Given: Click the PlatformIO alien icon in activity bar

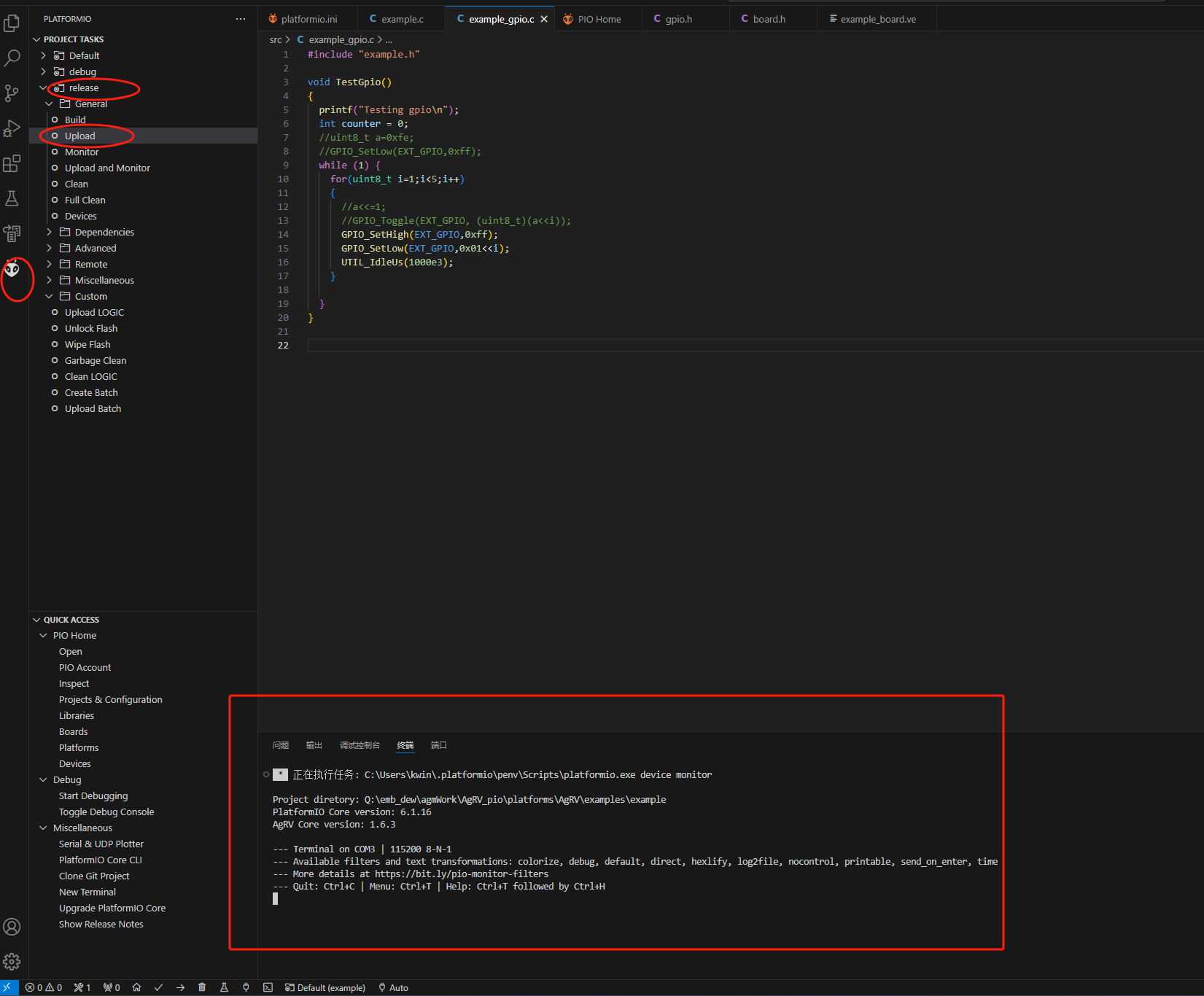Looking at the screenshot, I should 12,268.
